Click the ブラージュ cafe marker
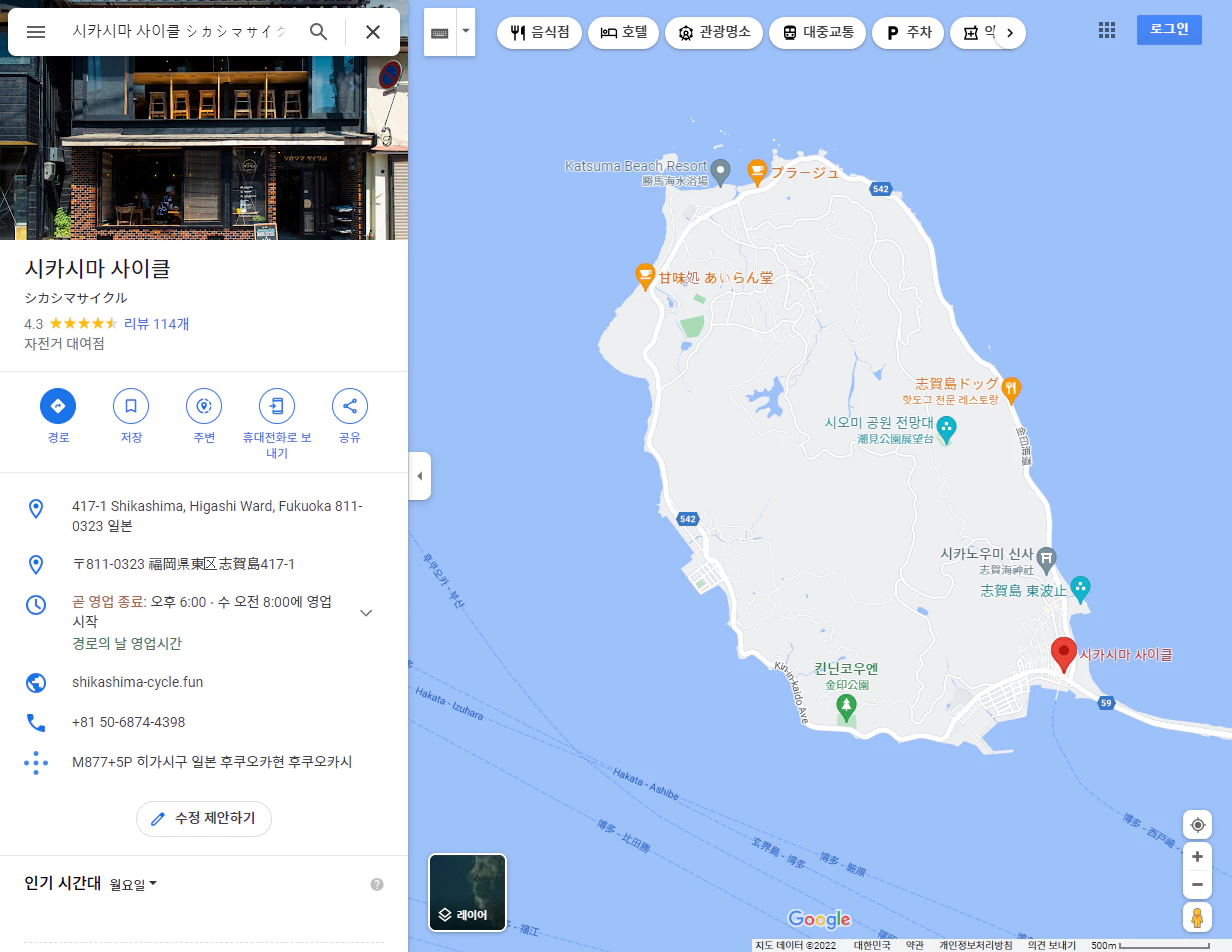The height and width of the screenshot is (952, 1232). 757,172
